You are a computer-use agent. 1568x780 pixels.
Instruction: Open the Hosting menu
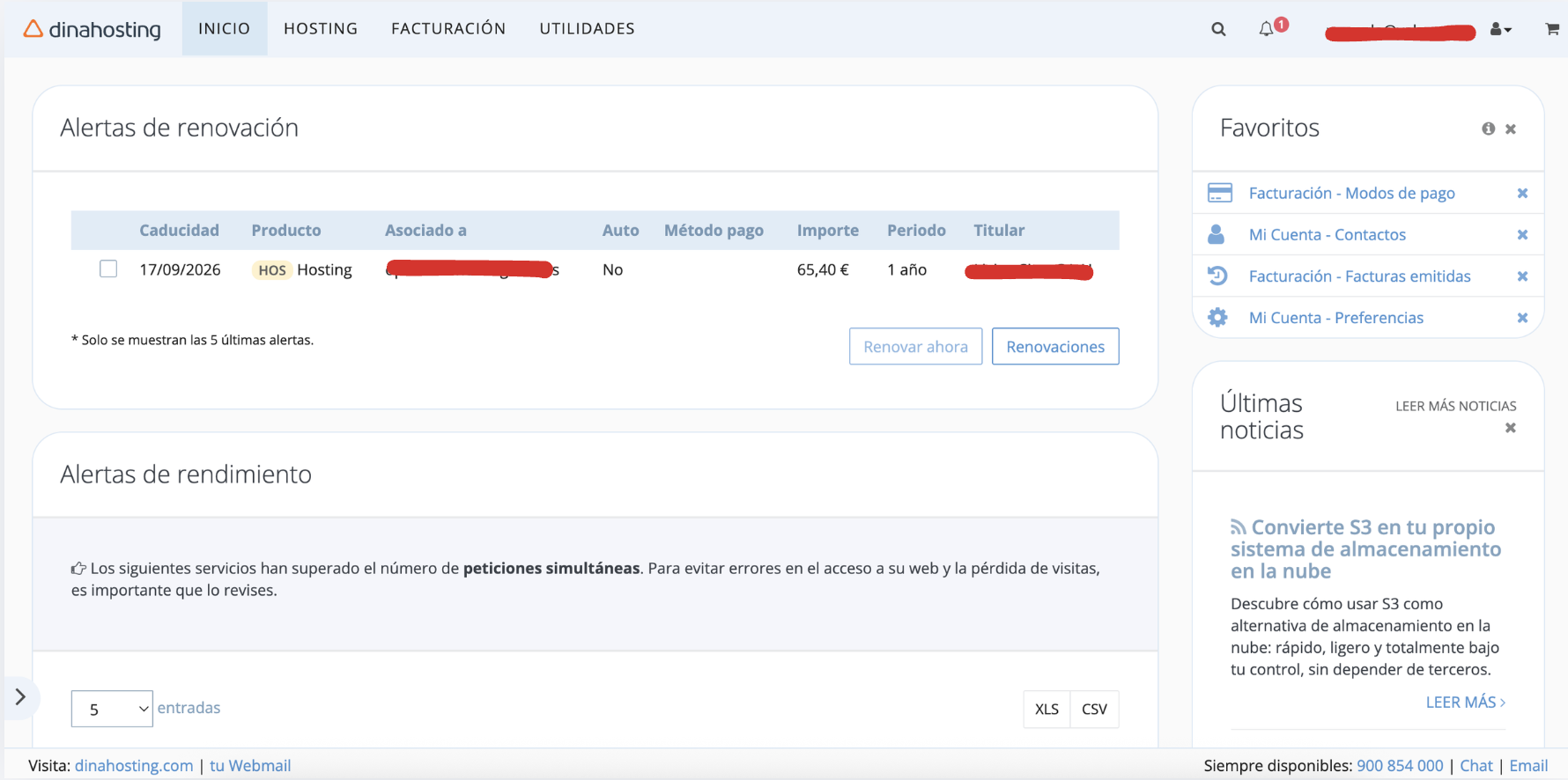[321, 29]
